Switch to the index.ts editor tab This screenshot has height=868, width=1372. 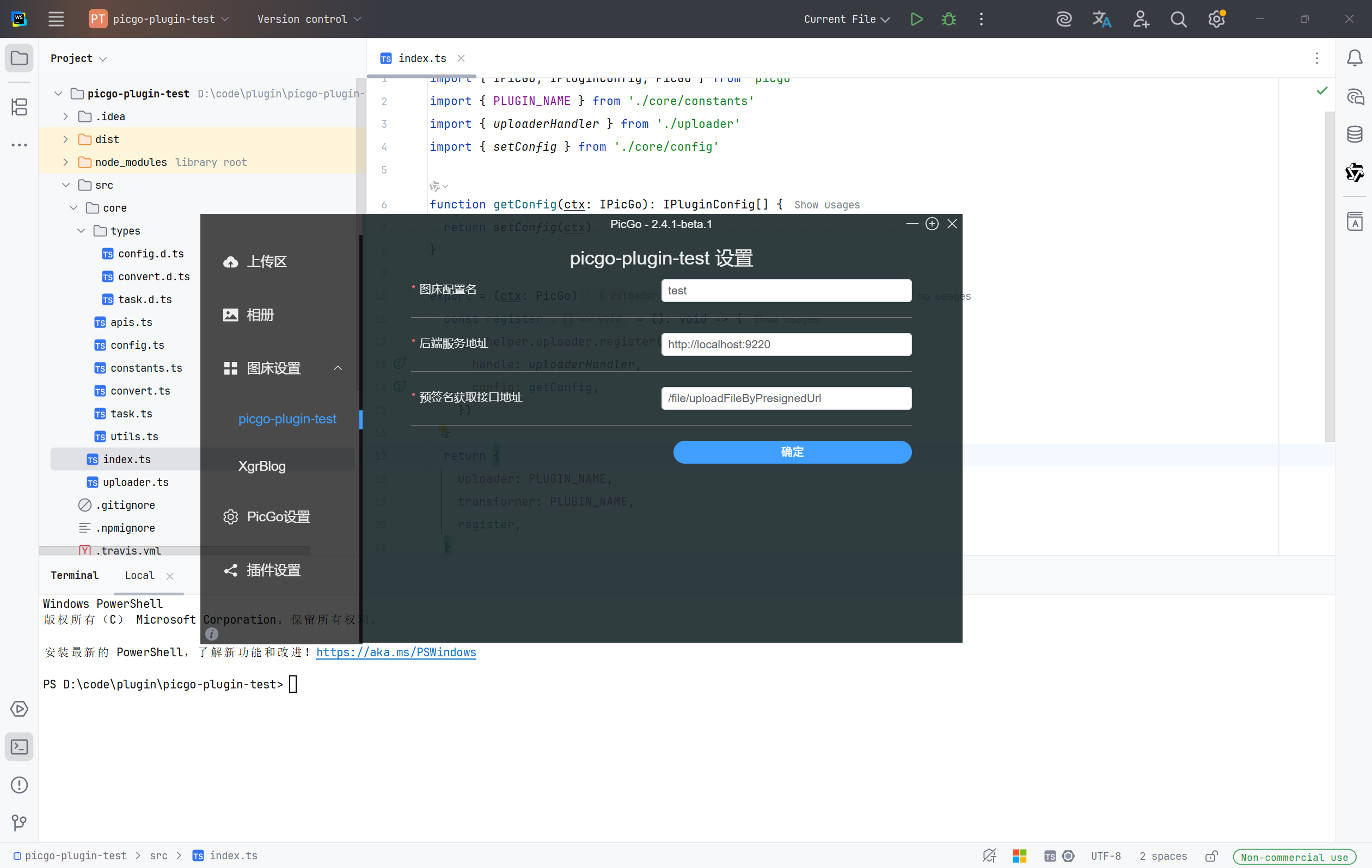421,58
